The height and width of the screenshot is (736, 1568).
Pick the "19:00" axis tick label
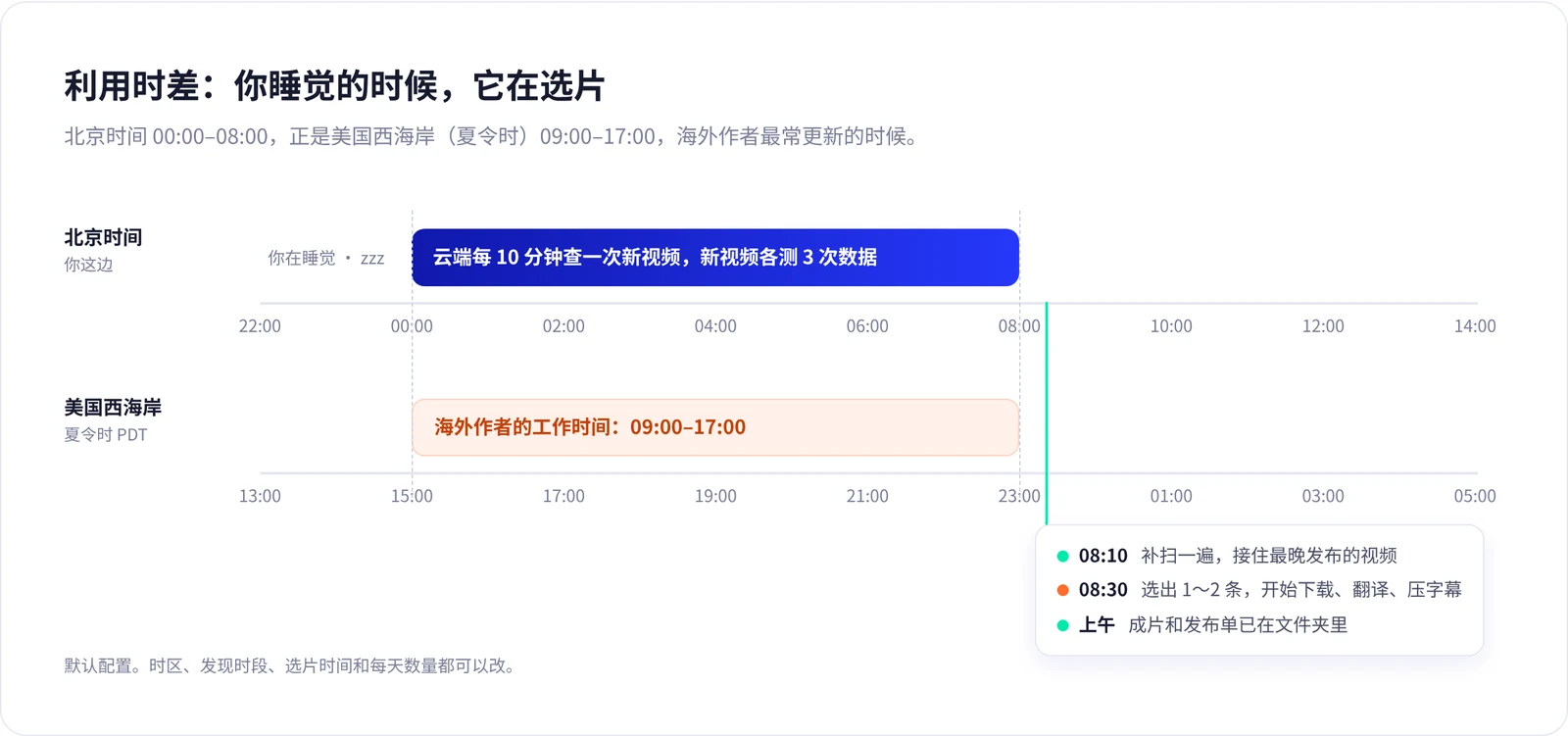(715, 496)
